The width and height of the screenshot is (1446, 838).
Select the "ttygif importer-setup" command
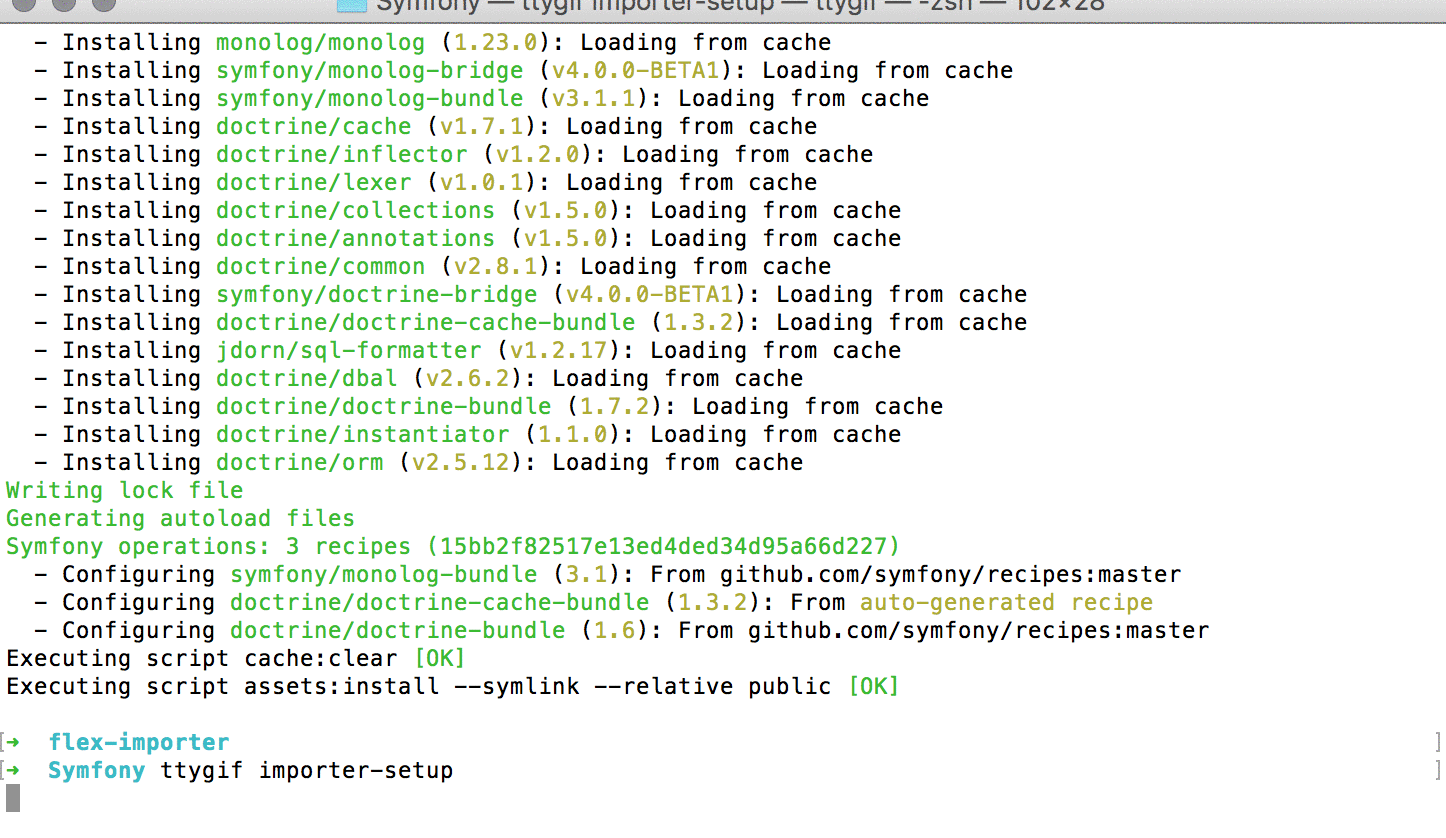(306, 771)
